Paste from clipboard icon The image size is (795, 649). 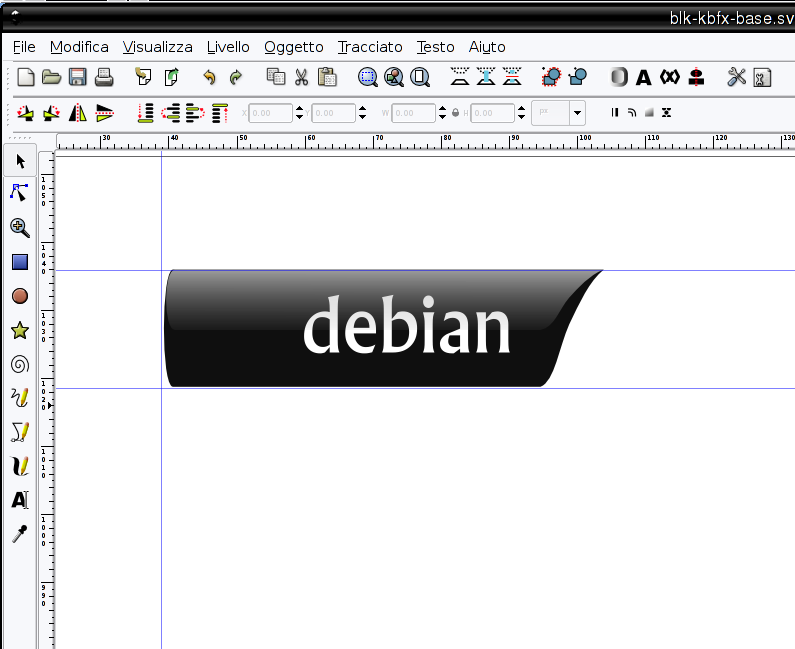pyautogui.click(x=328, y=77)
